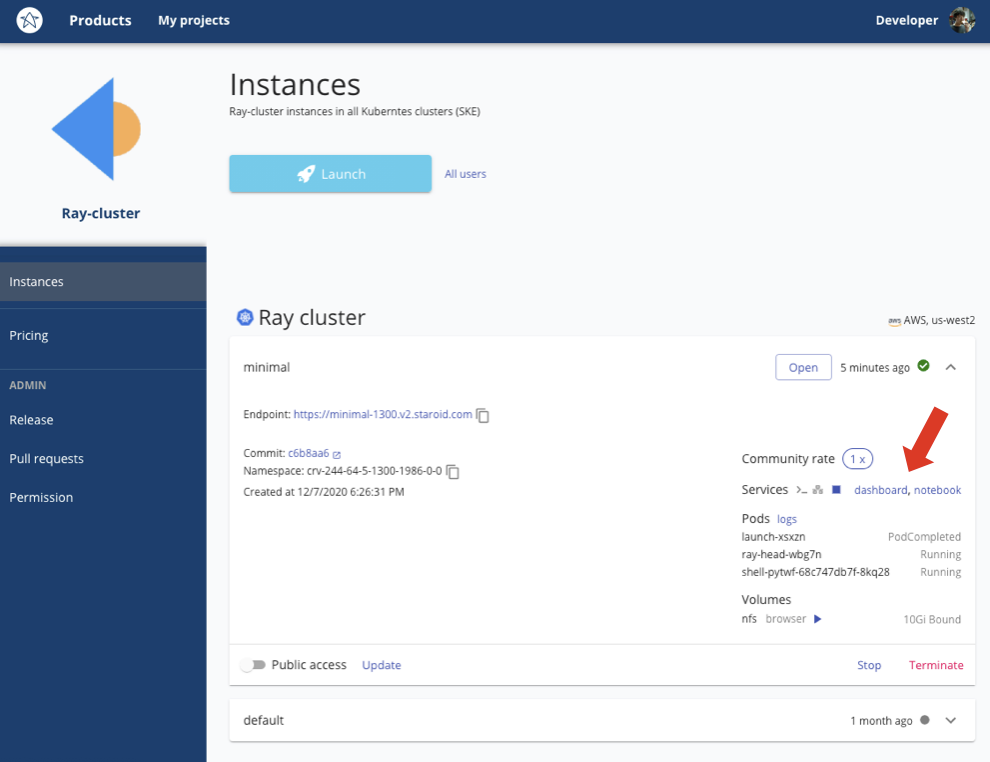Click the browser label for nfs volume
The width and height of the screenshot is (990, 762).
(x=785, y=619)
